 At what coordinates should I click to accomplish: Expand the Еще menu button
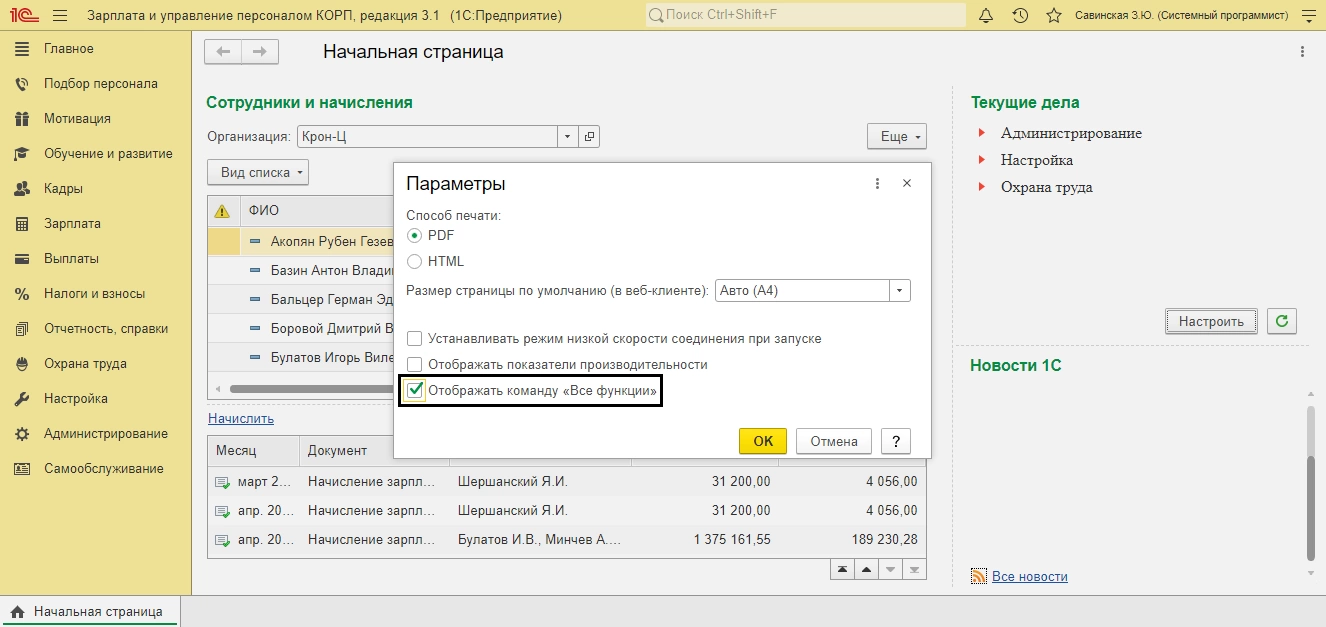[x=897, y=137]
